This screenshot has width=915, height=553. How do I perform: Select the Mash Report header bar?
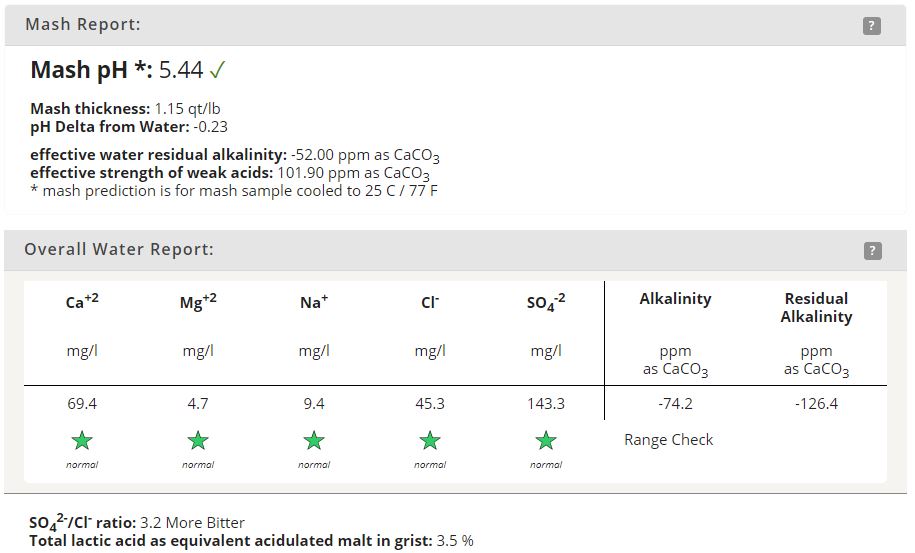pos(455,25)
